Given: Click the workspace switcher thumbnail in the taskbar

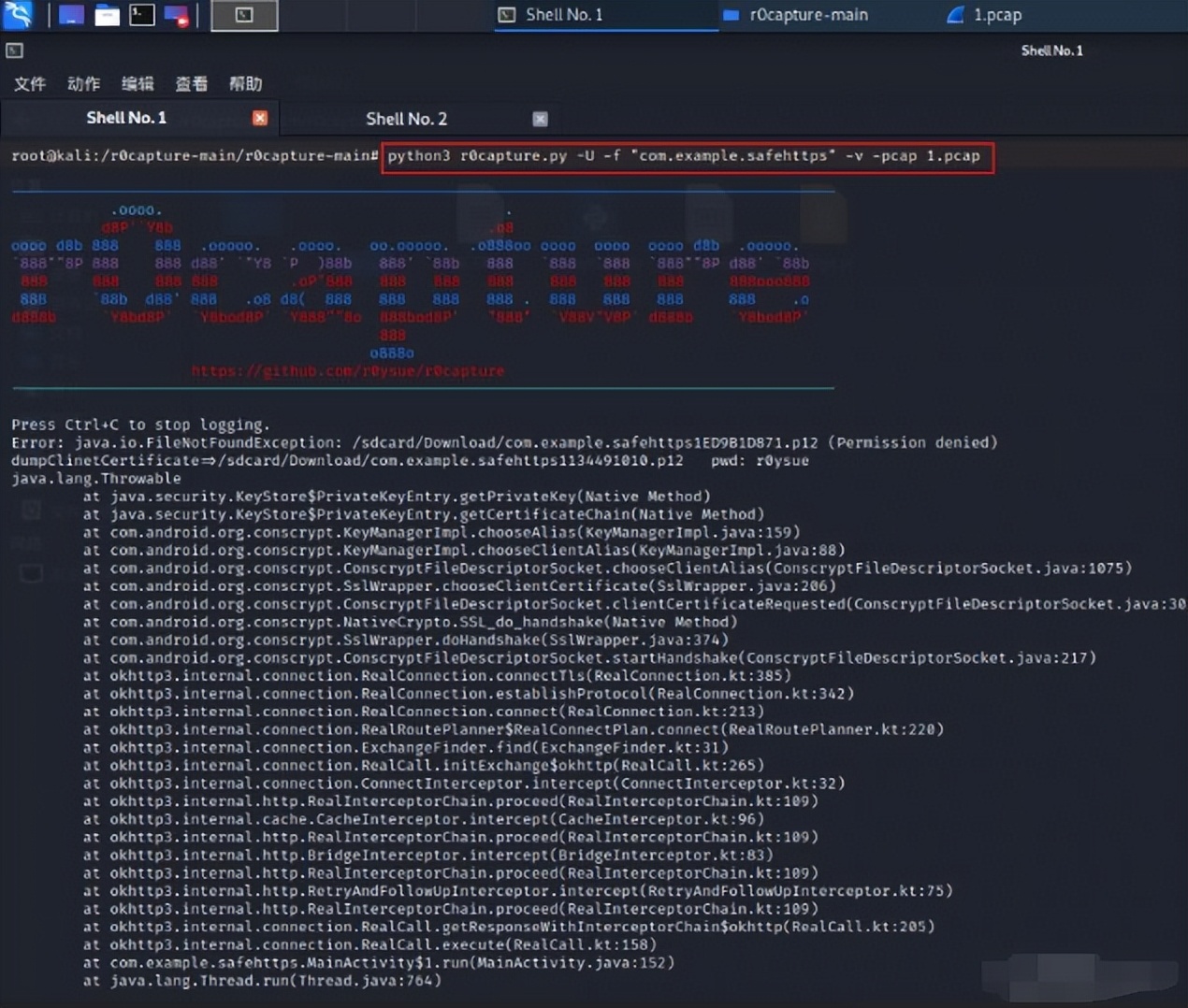Looking at the screenshot, I should [x=243, y=16].
